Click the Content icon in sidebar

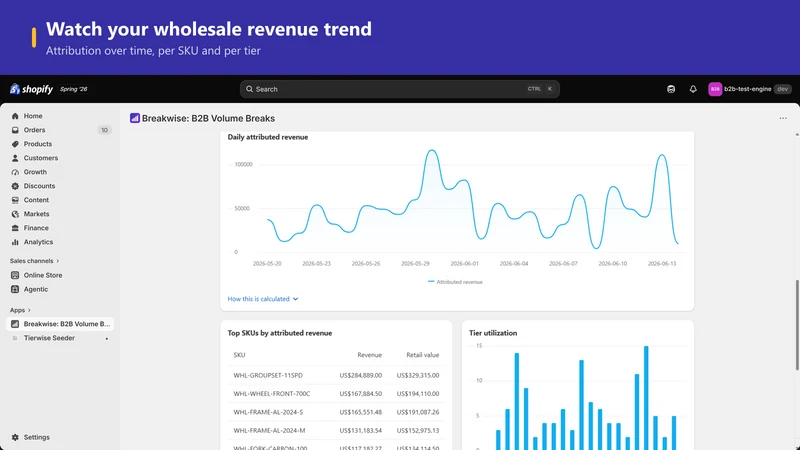coord(15,200)
